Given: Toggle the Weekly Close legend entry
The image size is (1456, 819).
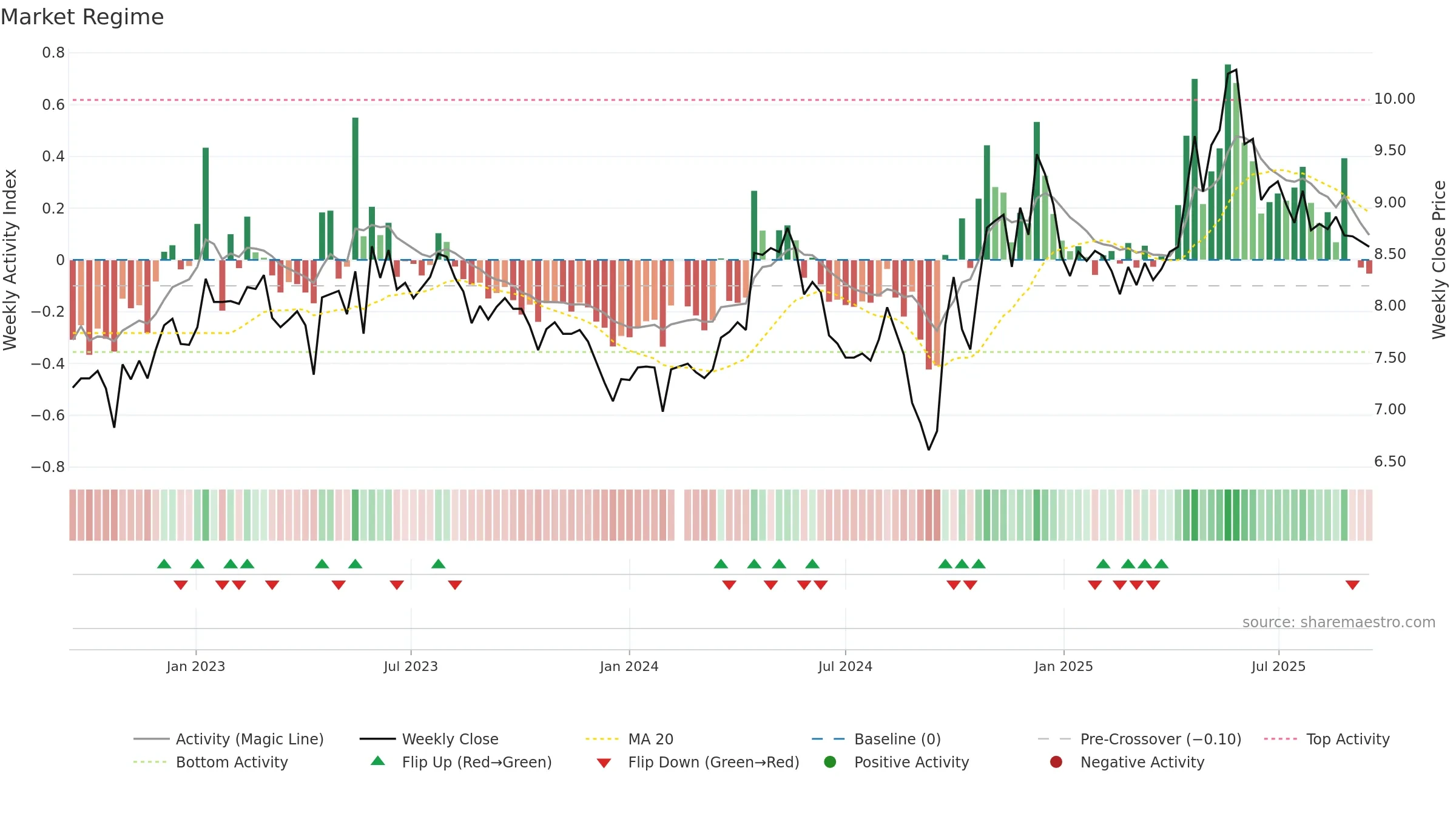Looking at the screenshot, I should click(x=429, y=739).
